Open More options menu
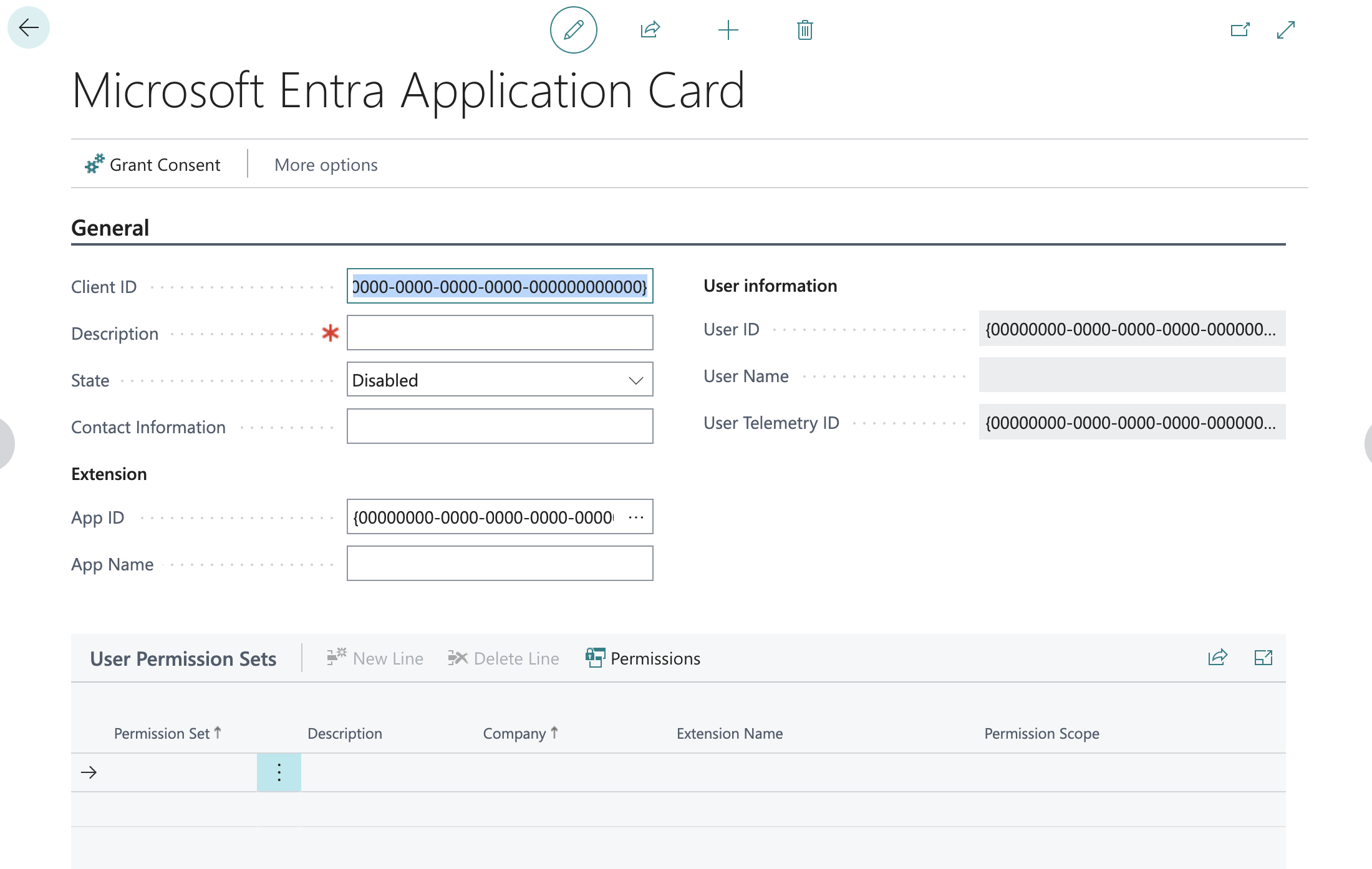 point(326,165)
